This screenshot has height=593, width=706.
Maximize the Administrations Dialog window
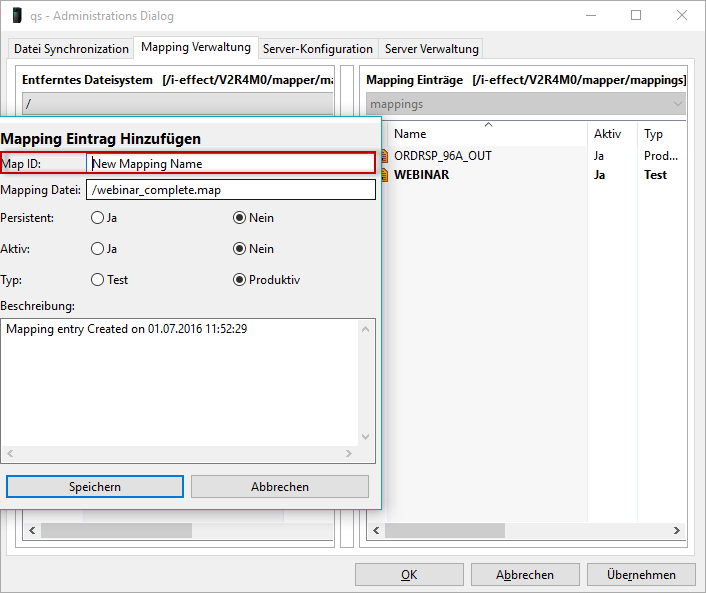click(636, 16)
